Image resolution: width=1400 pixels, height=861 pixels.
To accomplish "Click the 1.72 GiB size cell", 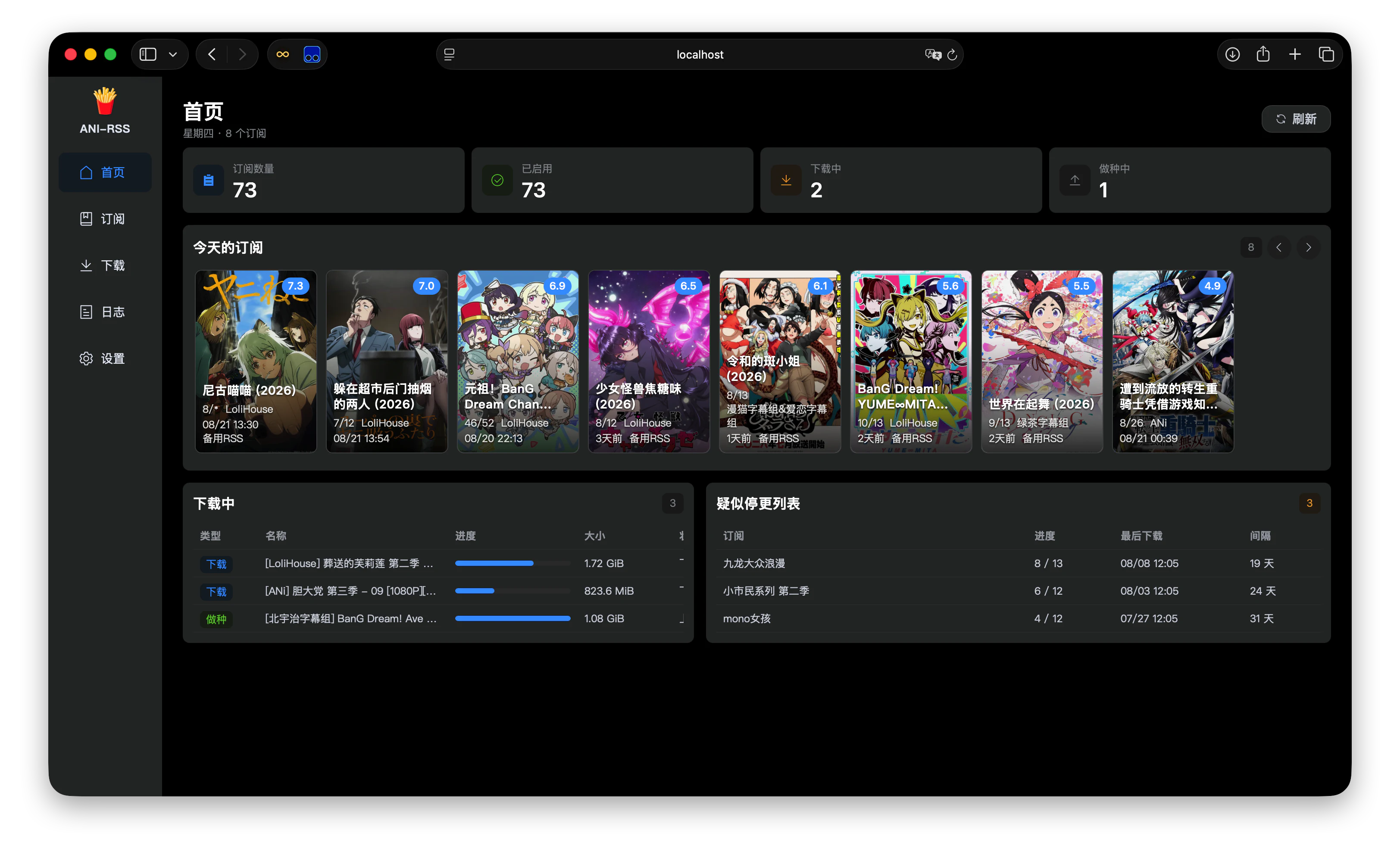I will tap(604, 564).
